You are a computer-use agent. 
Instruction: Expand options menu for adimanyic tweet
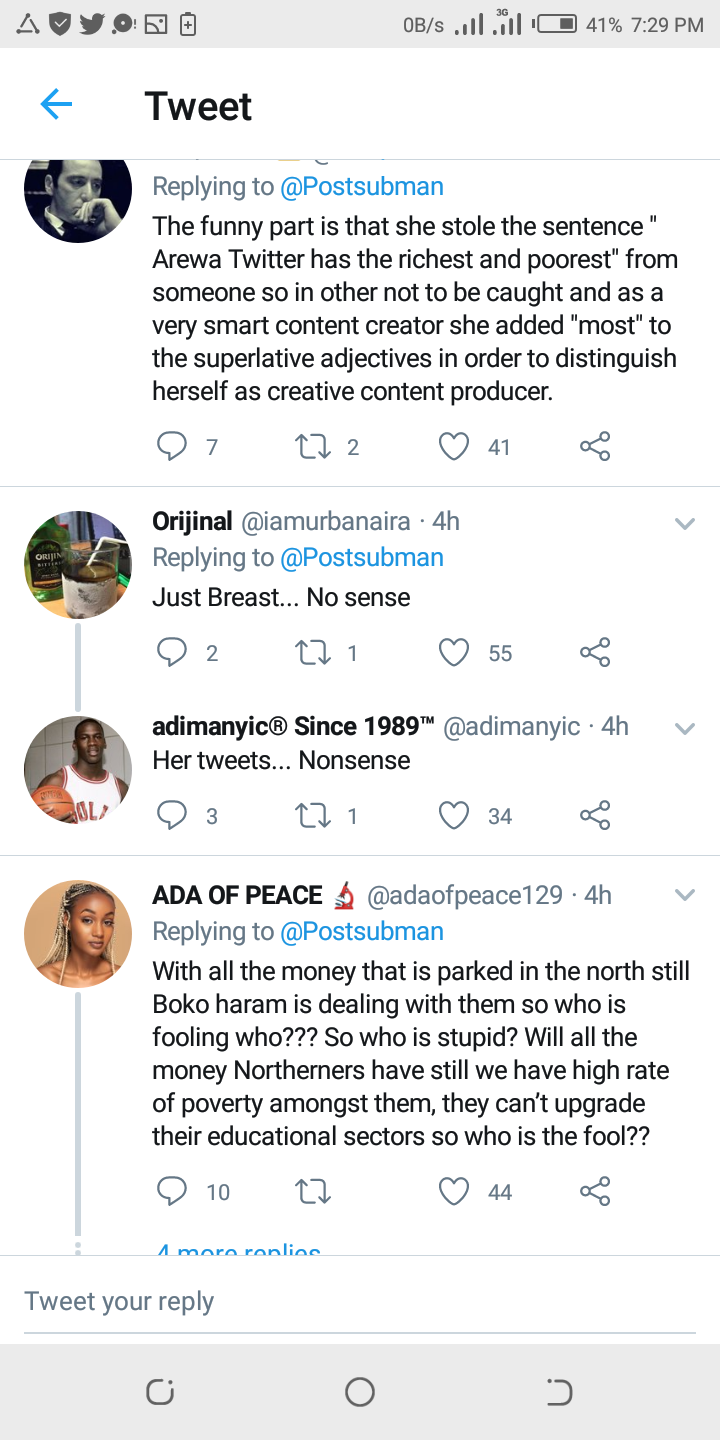click(685, 728)
